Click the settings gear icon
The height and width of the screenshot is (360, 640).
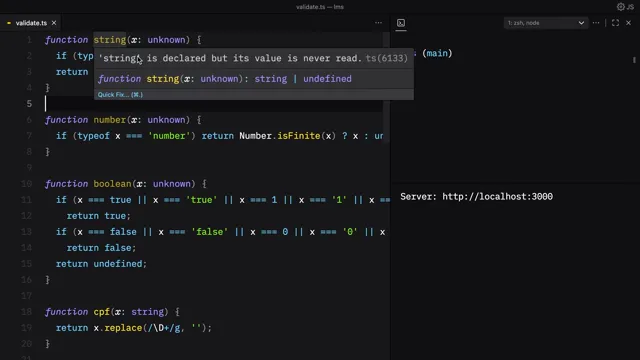click(620, 7)
